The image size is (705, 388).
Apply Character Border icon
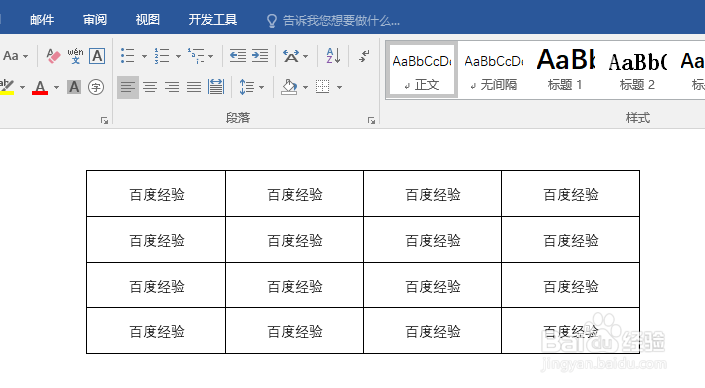coord(97,56)
